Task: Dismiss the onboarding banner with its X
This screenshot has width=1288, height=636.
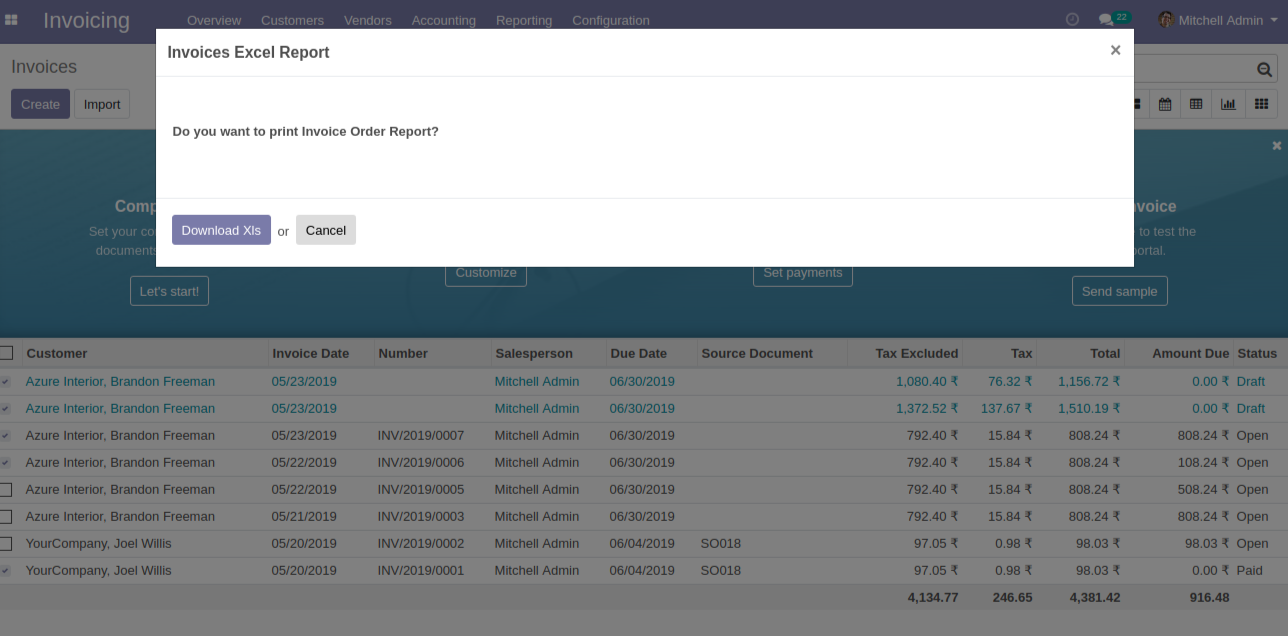Action: point(1277,146)
